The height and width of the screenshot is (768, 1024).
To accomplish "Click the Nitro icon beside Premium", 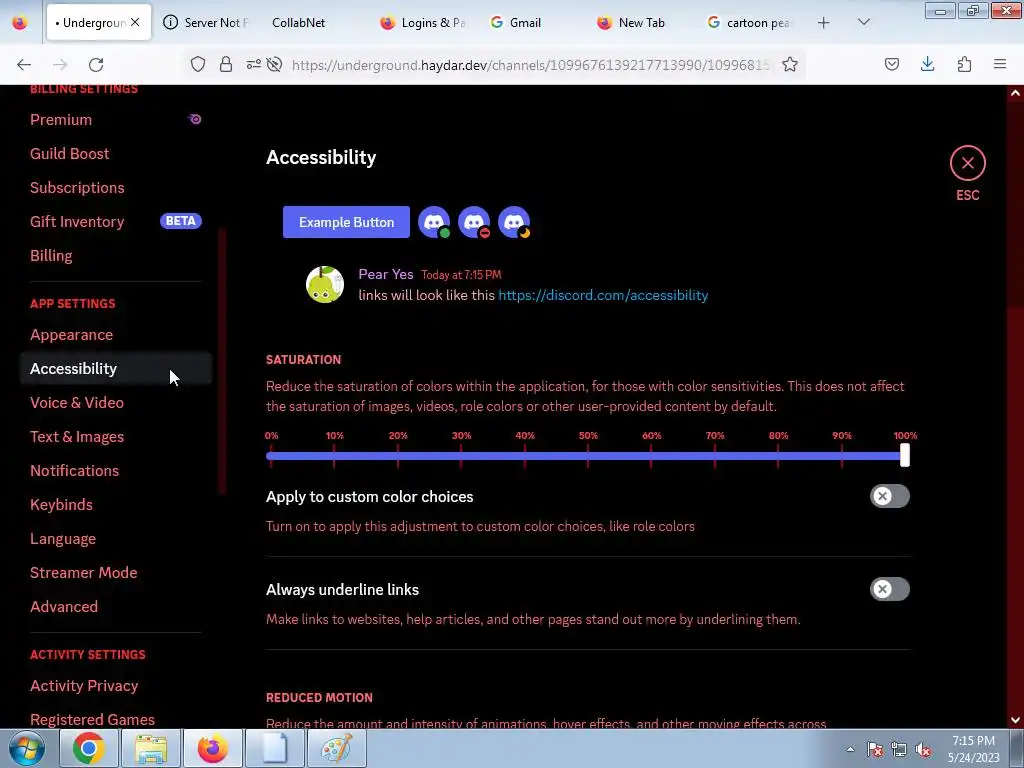I will tap(195, 120).
